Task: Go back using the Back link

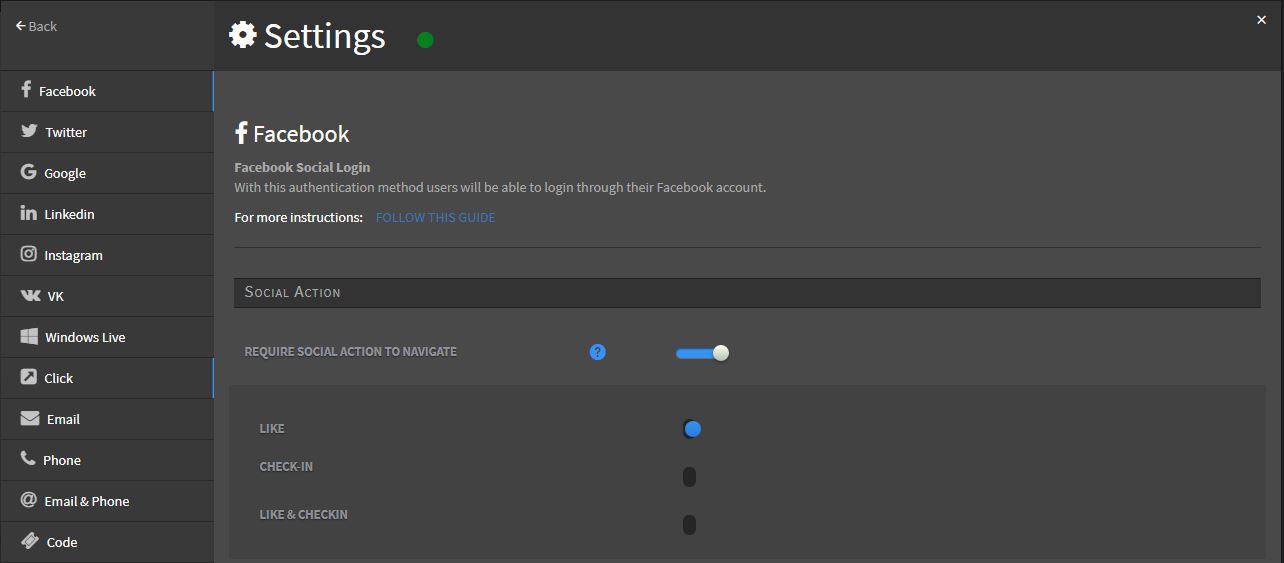Action: (36, 26)
